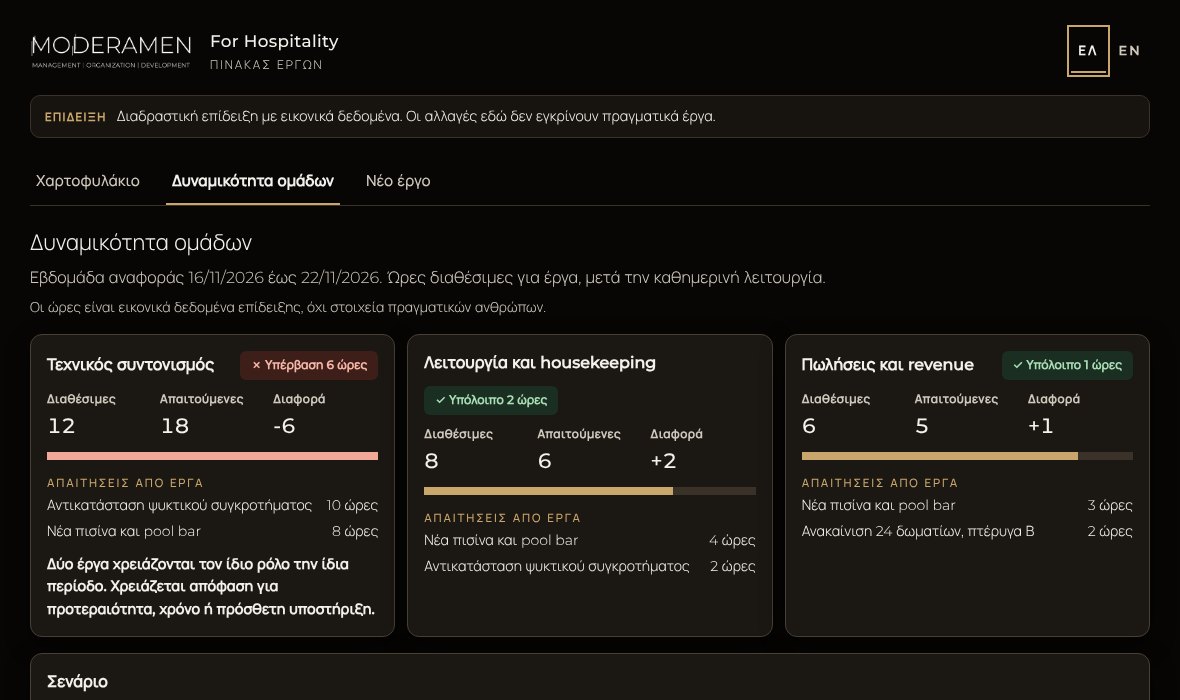
Task: Click the -6 difference value
Action: [x=284, y=426]
